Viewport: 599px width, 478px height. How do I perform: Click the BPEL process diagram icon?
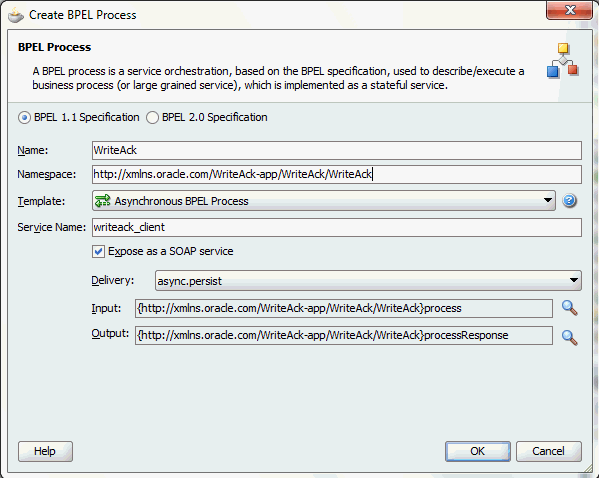[563, 60]
